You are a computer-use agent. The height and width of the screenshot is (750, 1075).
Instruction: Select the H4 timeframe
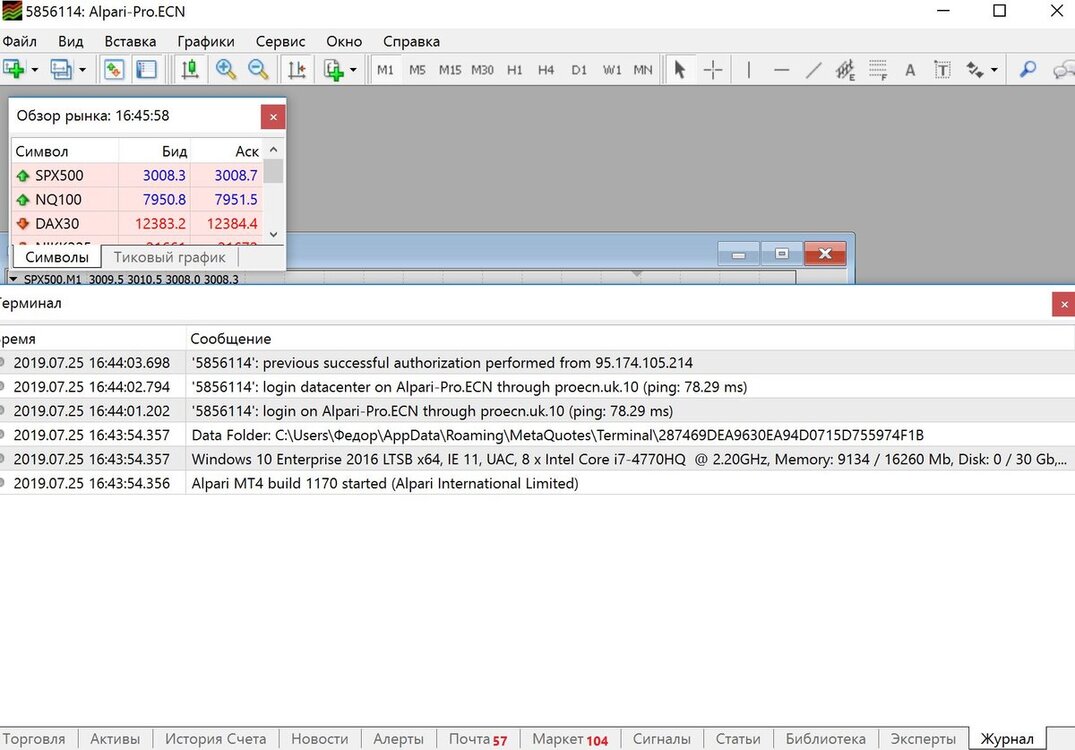coord(546,70)
